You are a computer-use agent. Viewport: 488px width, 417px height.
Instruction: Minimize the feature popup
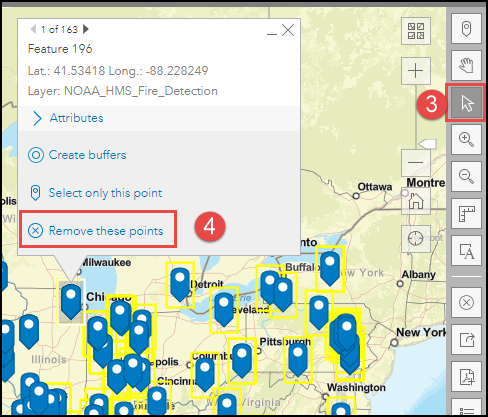click(x=272, y=34)
